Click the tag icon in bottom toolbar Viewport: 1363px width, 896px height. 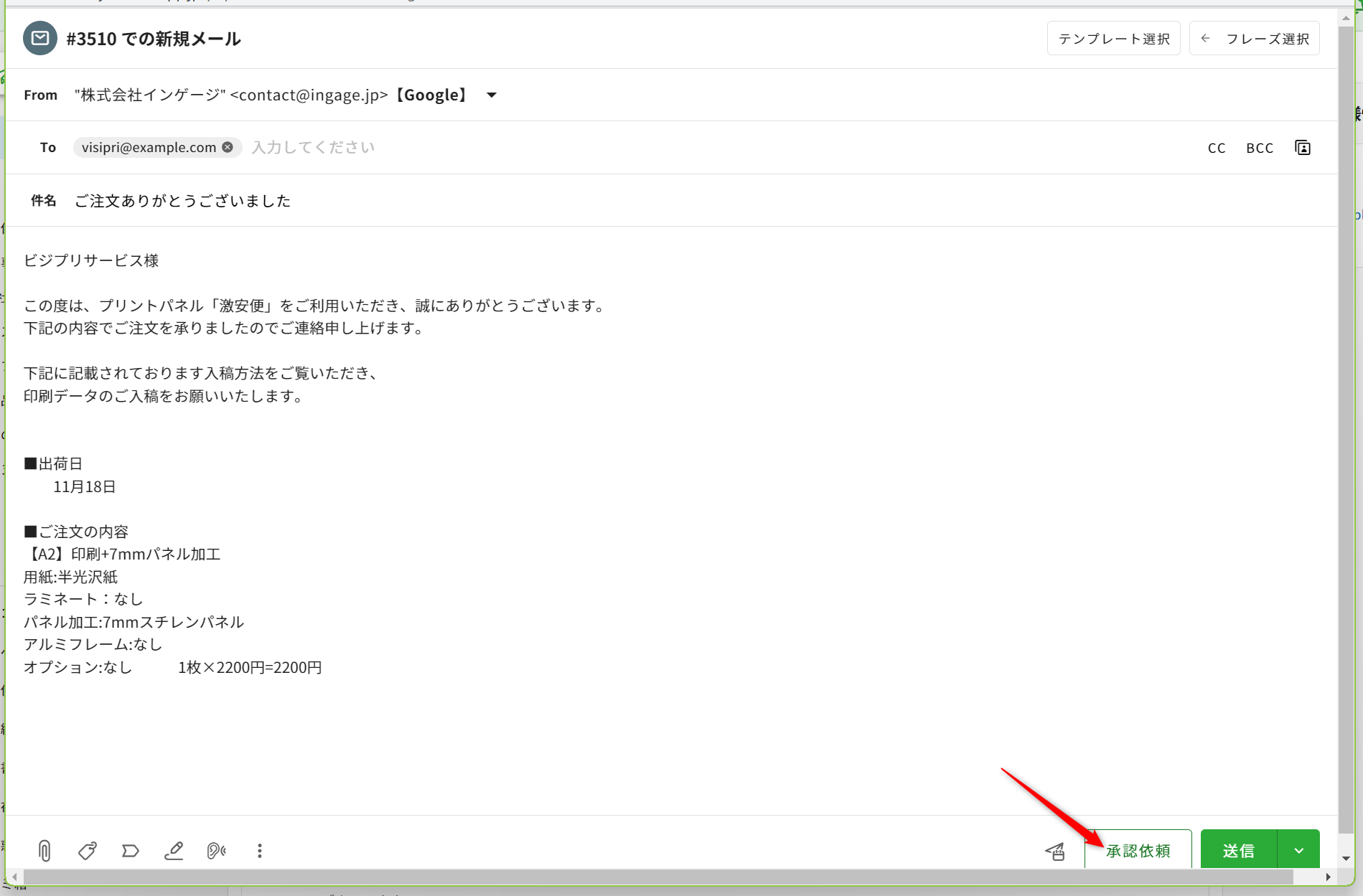point(88,851)
